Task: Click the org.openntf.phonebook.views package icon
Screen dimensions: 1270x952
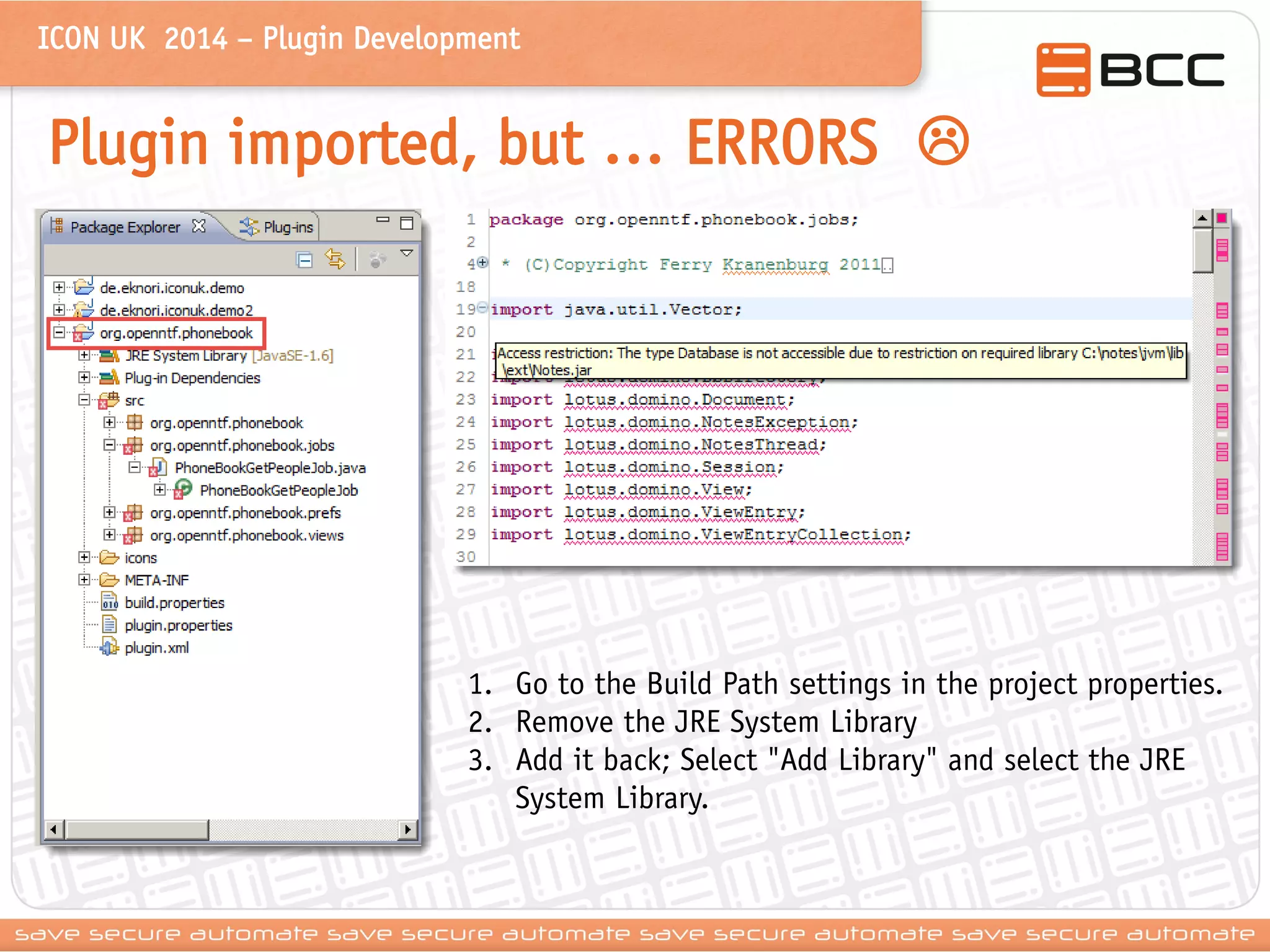Action: 133,535
